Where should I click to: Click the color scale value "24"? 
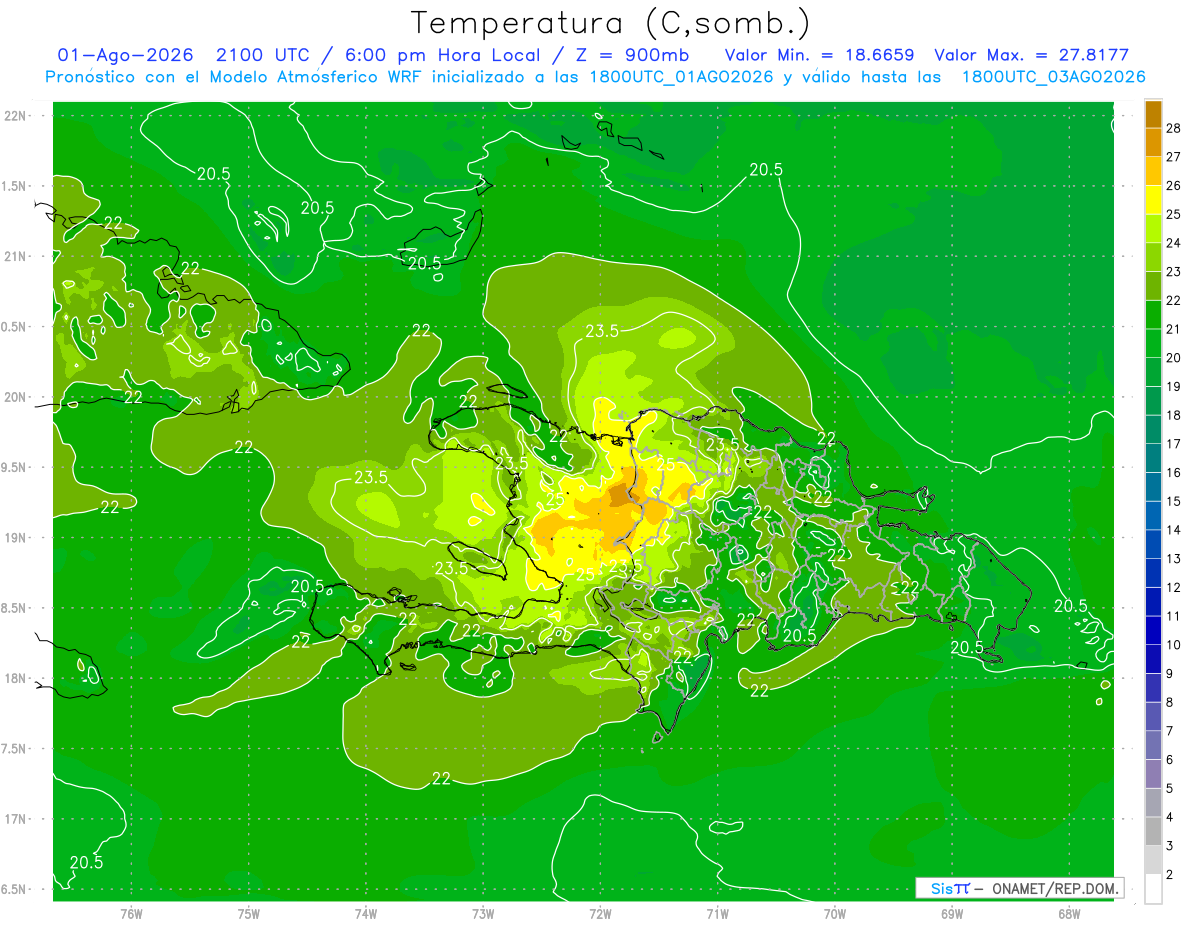(1173, 243)
